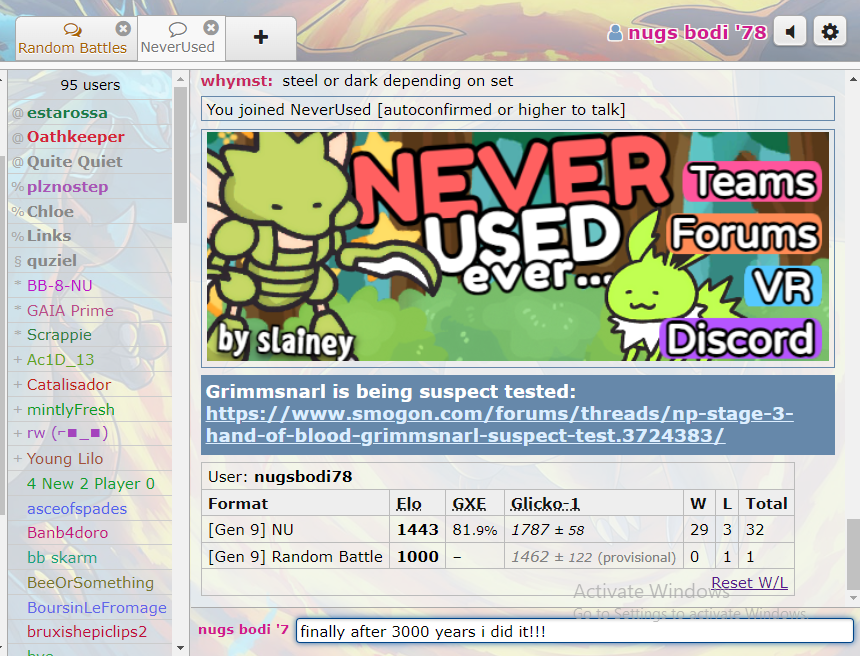Screen dimensions: 860x656
Task: Select user BoursinLeFromage in user list
Action: 90,608
